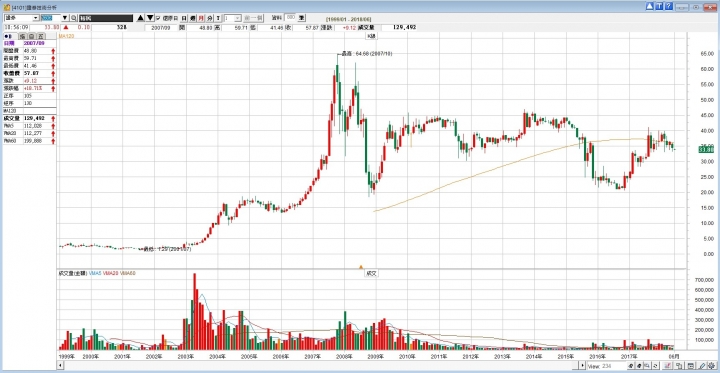Open the minute interval combo box
The width and height of the screenshot is (720, 373).
pyautogui.click(x=232, y=18)
